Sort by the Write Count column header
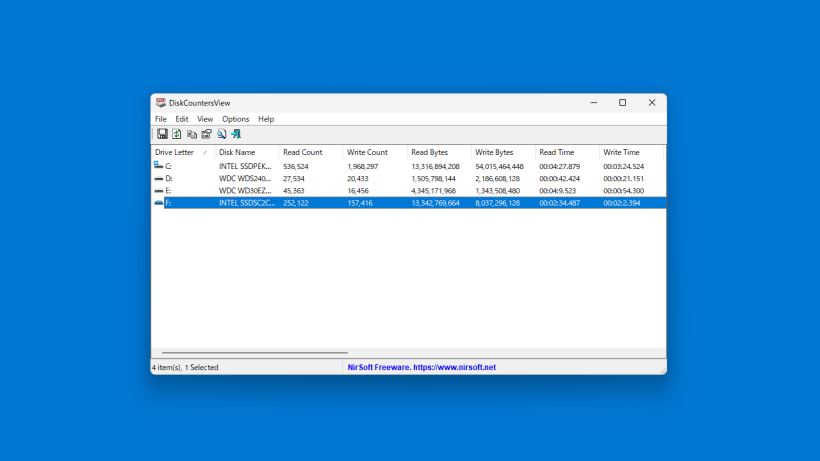 click(x=374, y=152)
